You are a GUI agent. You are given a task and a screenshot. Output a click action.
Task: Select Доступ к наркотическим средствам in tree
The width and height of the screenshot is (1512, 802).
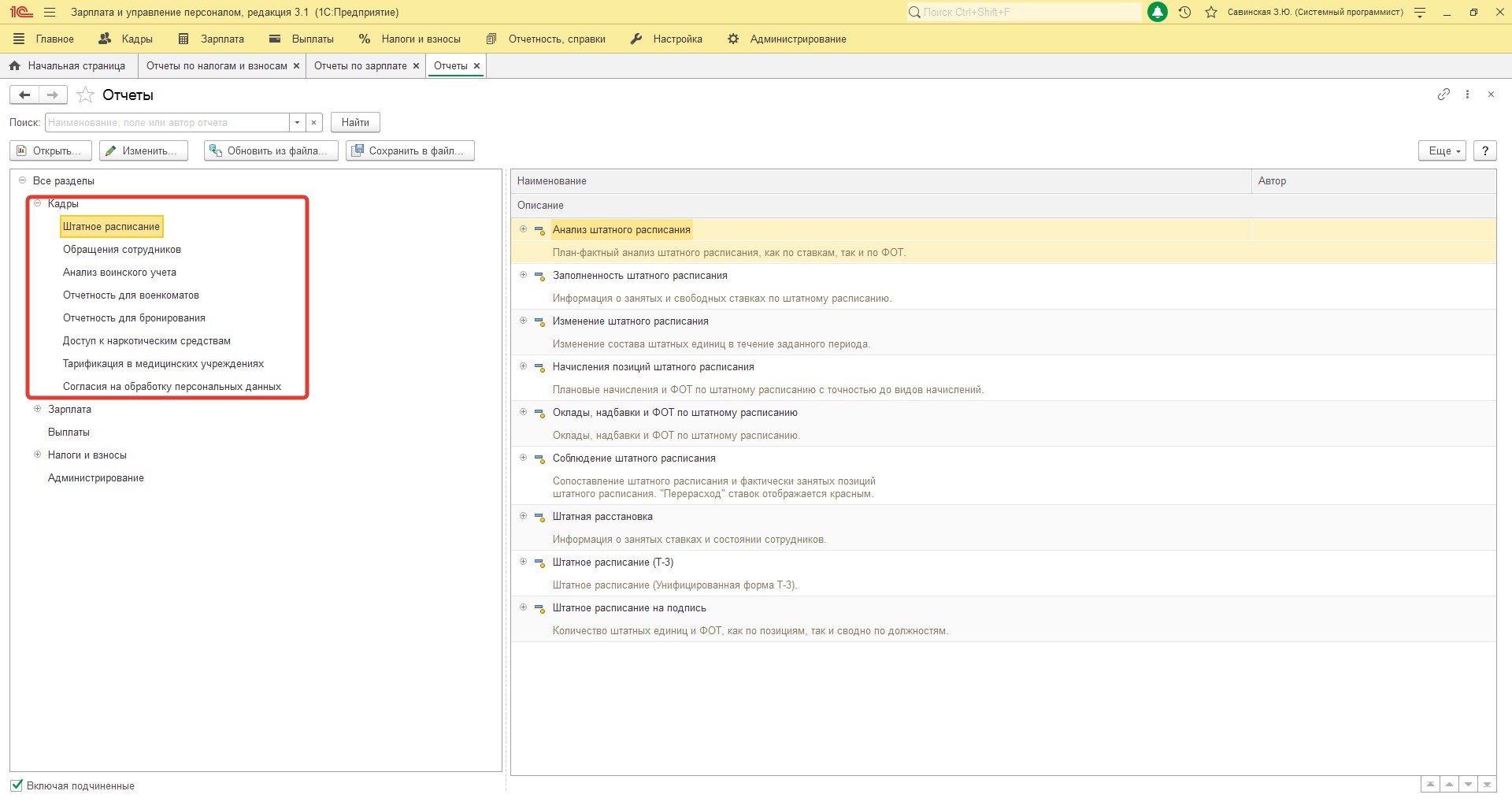point(146,340)
